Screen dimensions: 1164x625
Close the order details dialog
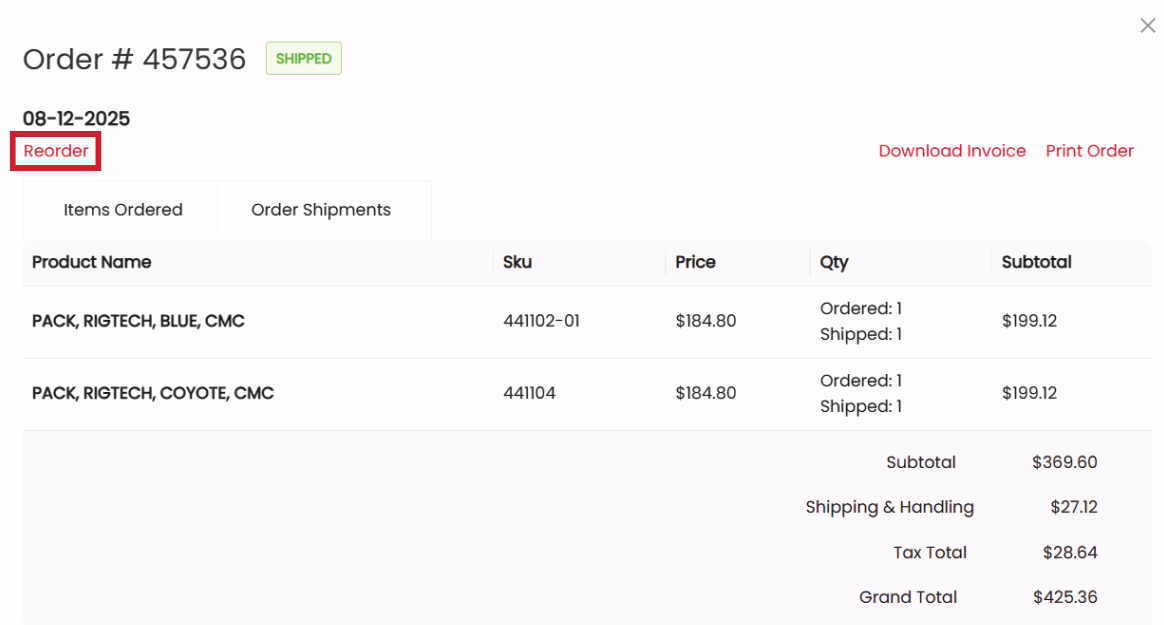[1147, 26]
